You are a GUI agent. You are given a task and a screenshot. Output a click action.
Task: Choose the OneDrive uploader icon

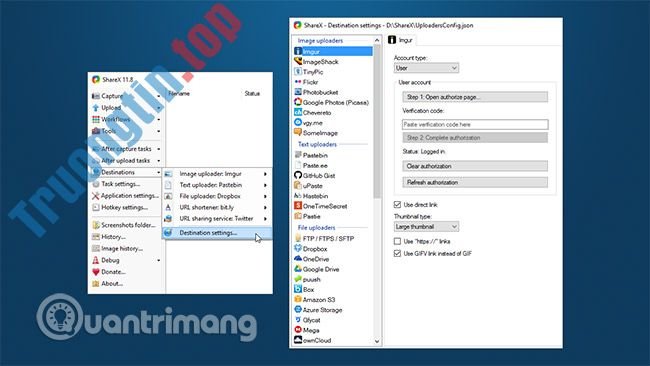pos(298,259)
